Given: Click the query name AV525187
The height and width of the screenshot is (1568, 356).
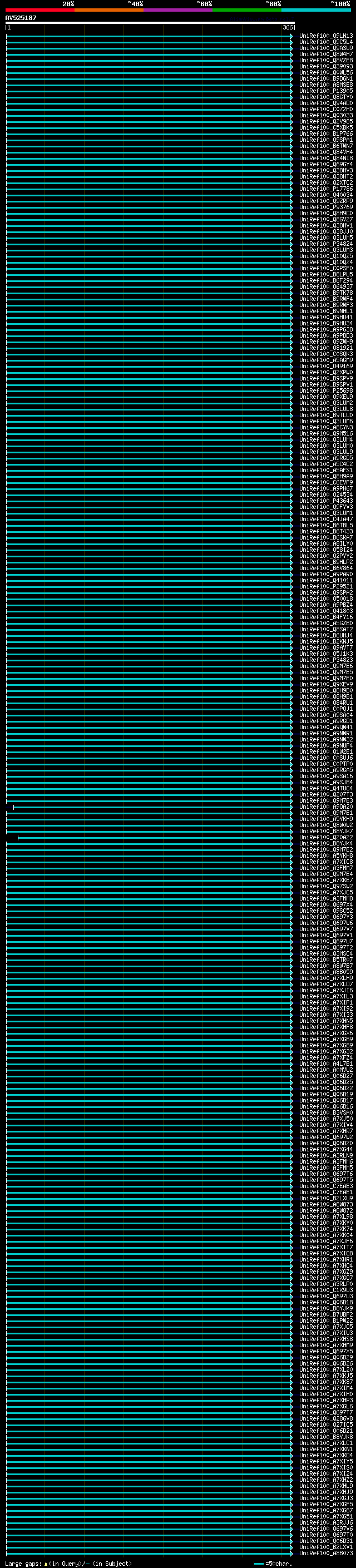Looking at the screenshot, I should pyautogui.click(x=21, y=18).
